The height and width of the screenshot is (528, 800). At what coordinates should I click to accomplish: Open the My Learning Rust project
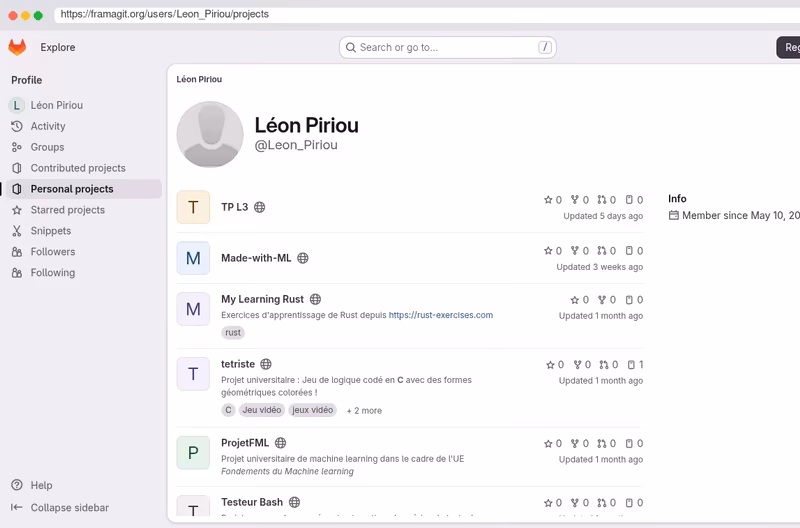coord(262,299)
